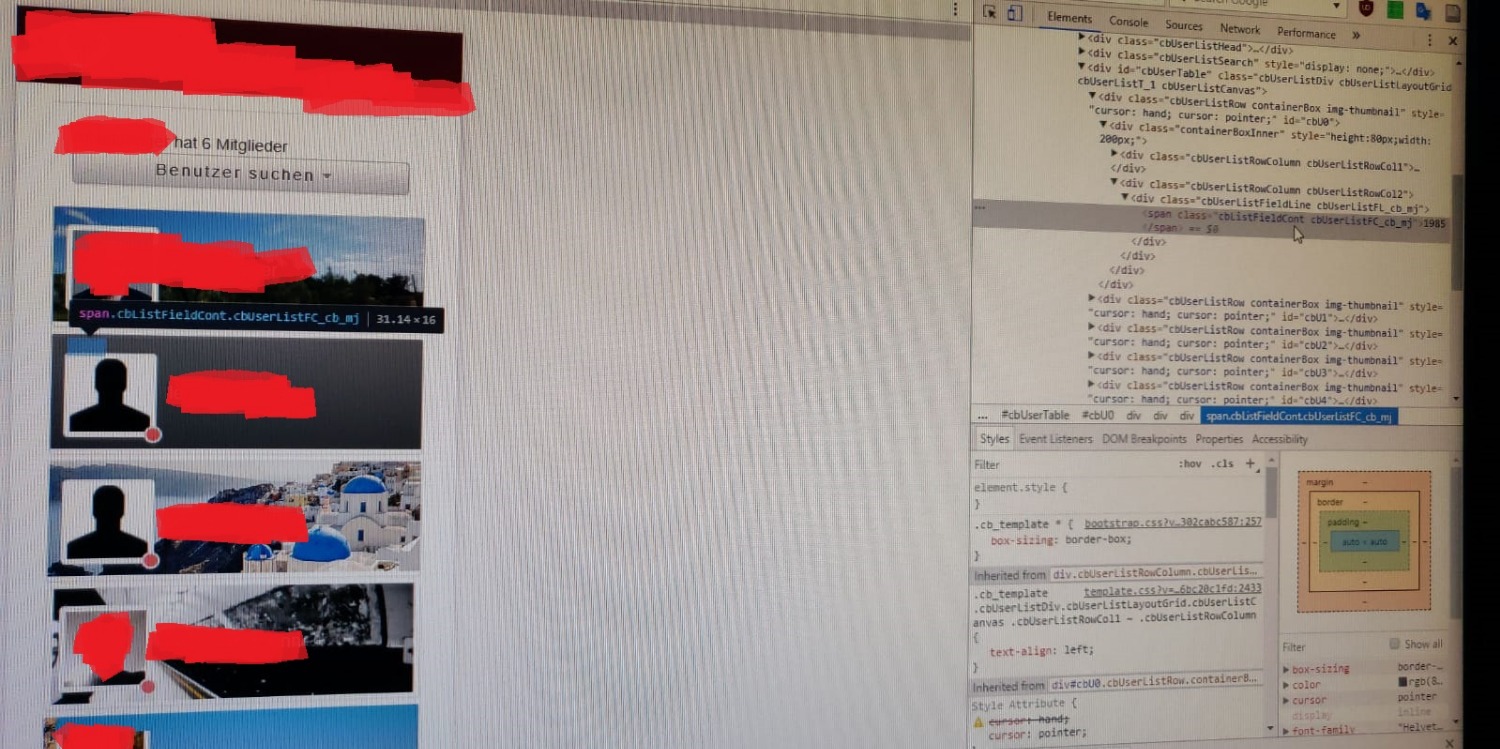This screenshot has width=1500, height=749.
Task: Collapse the cbUserListRowCol2 div node
Action: 1114,182
